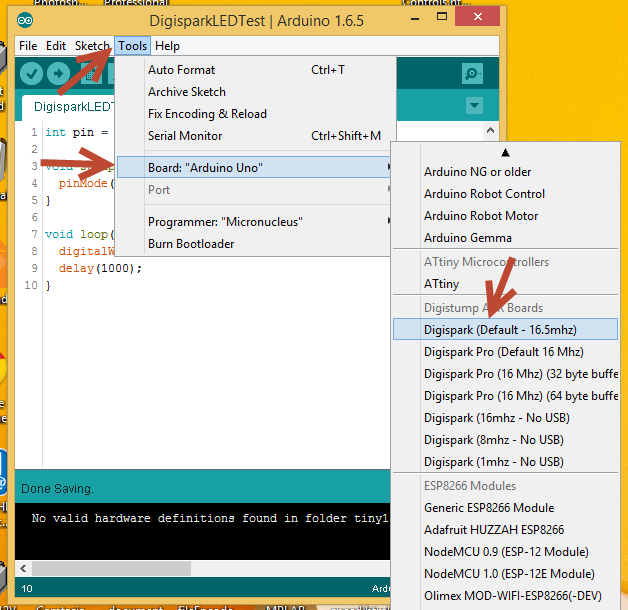The height and width of the screenshot is (610, 628).
Task: Open the Sketch menu
Action: [92, 46]
